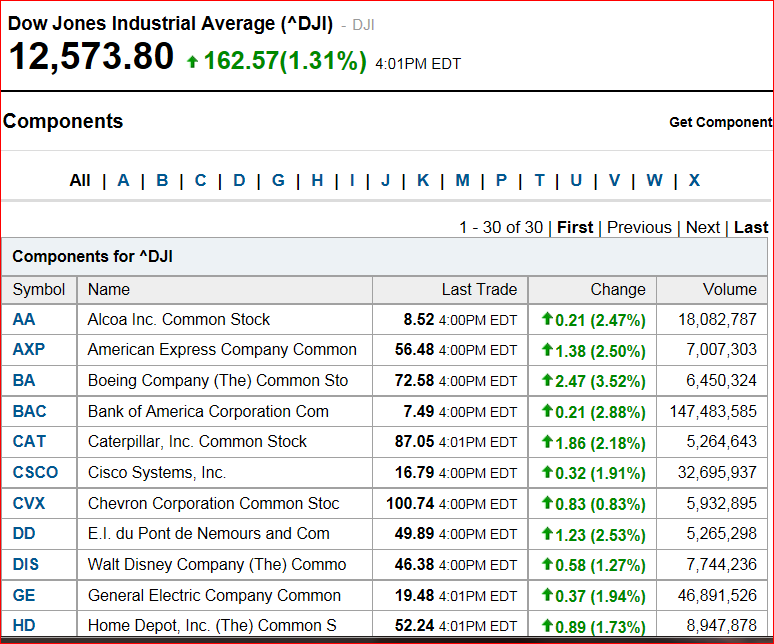
Task: Open the BA ticker symbol link
Action: click(24, 380)
